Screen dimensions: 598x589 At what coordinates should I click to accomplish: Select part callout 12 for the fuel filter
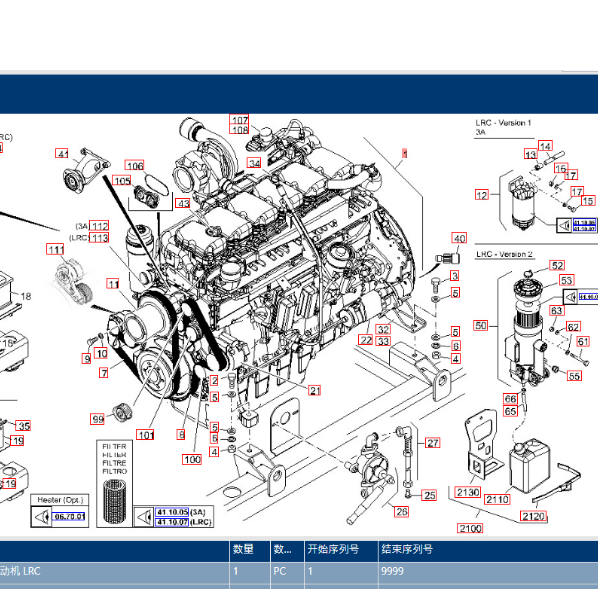point(482,195)
